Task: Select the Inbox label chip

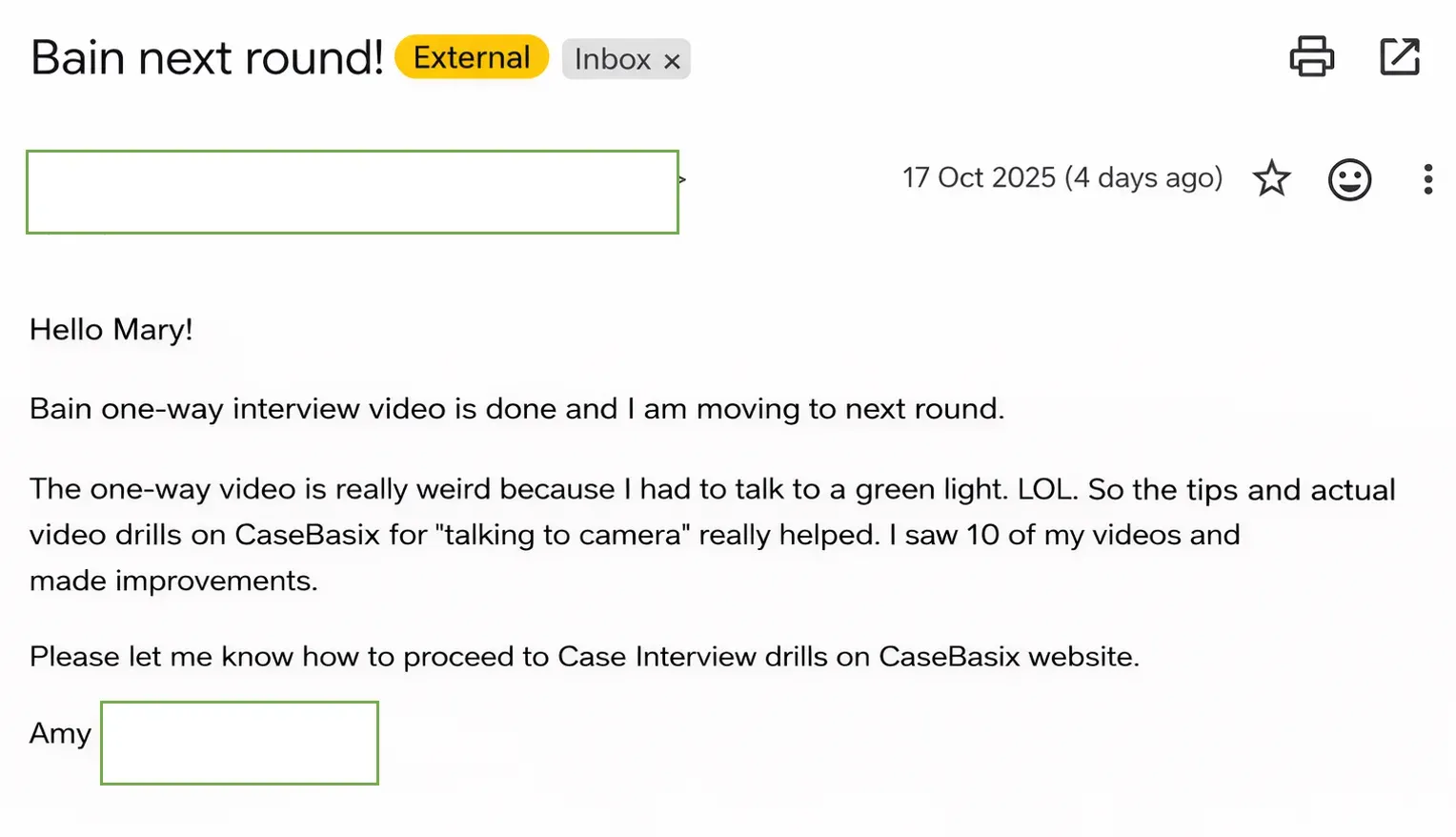Action: tap(612, 59)
